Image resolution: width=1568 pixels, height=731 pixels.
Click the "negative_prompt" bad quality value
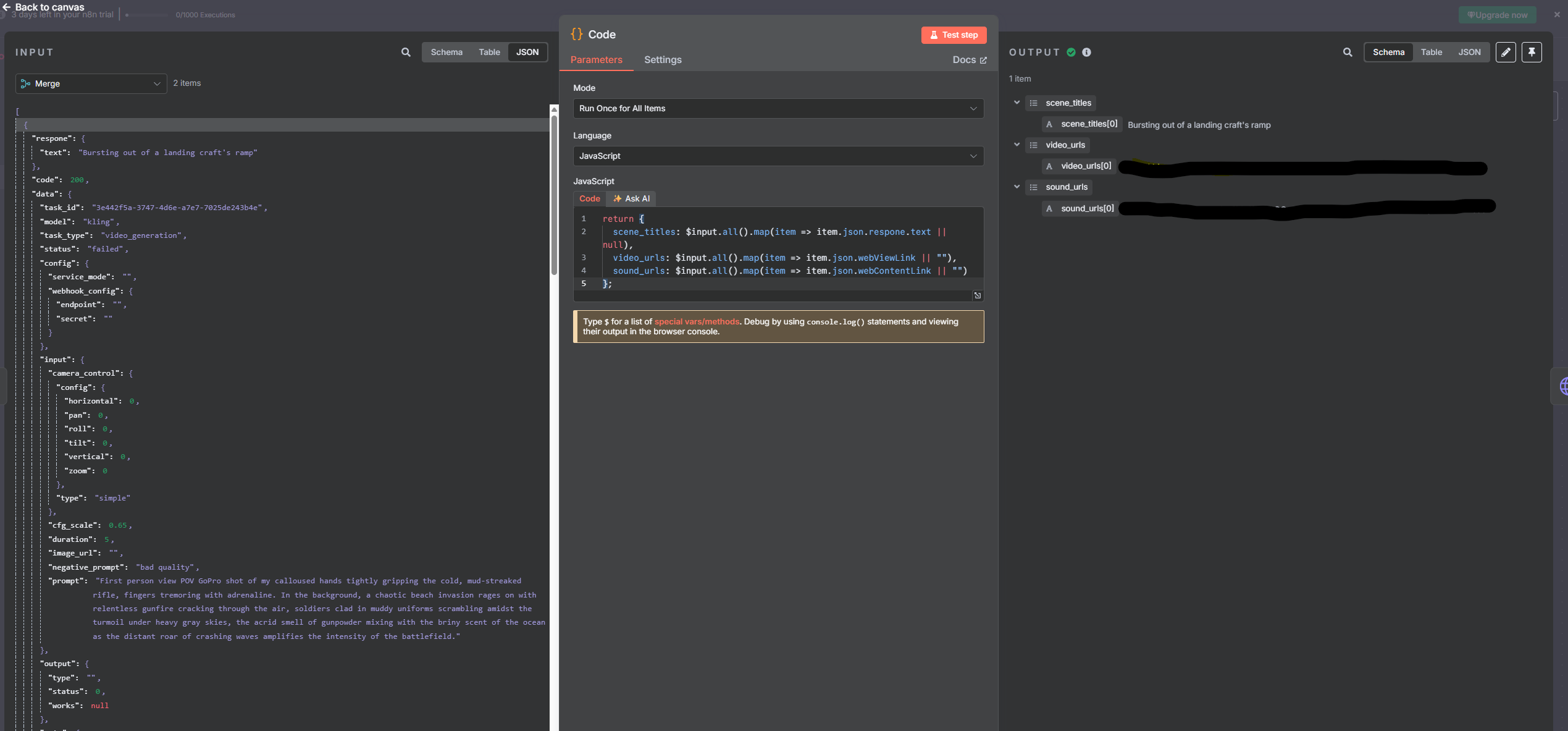point(165,567)
